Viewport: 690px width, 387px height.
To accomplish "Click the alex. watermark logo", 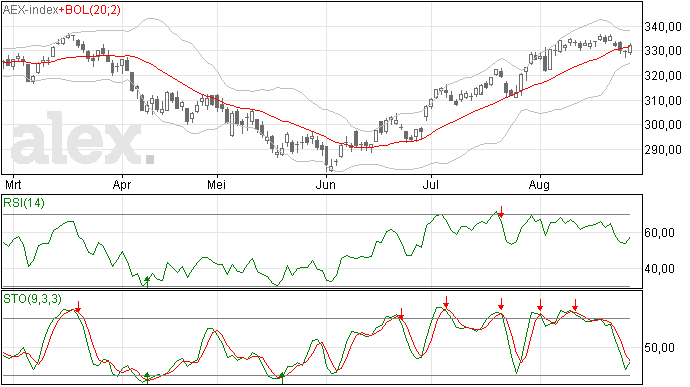I will click(82, 139).
